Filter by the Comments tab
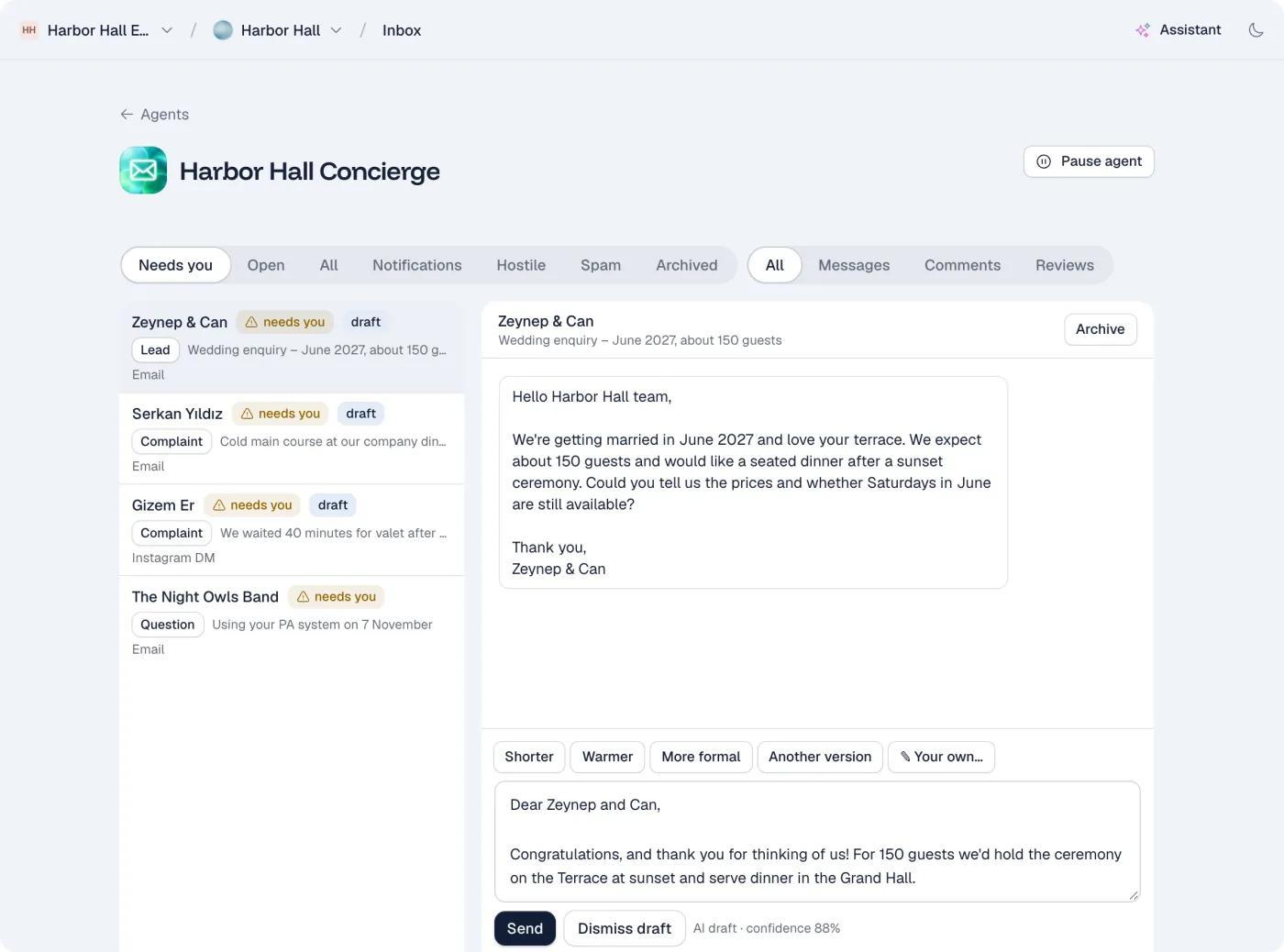 pos(962,265)
